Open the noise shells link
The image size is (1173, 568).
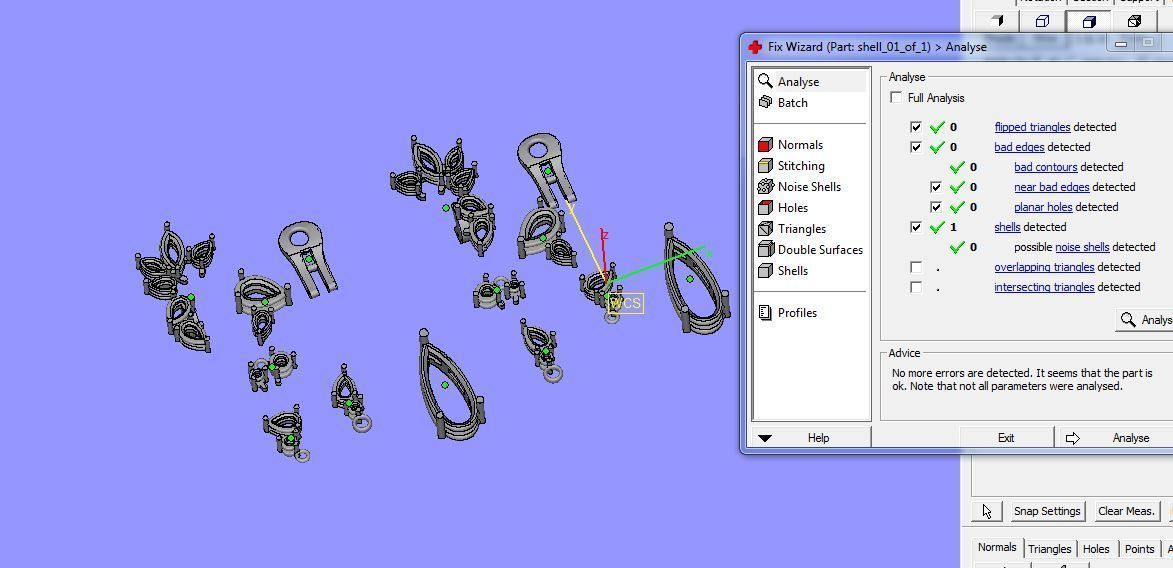pos(1082,247)
